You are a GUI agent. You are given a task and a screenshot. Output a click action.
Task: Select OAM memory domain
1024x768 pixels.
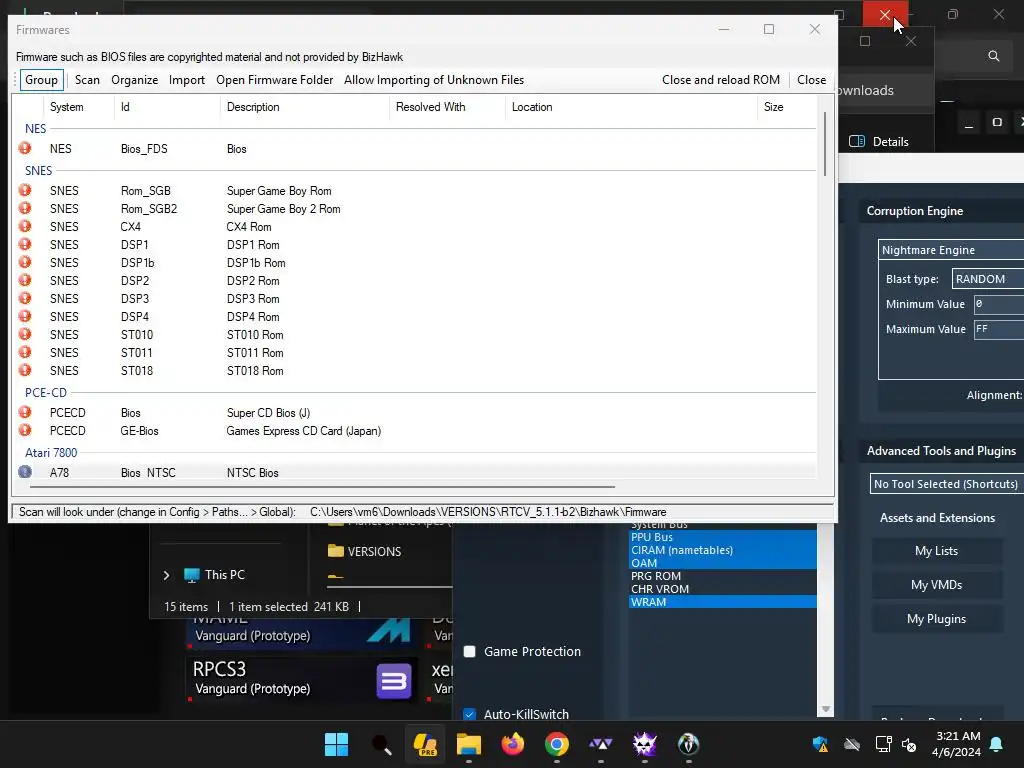point(722,563)
